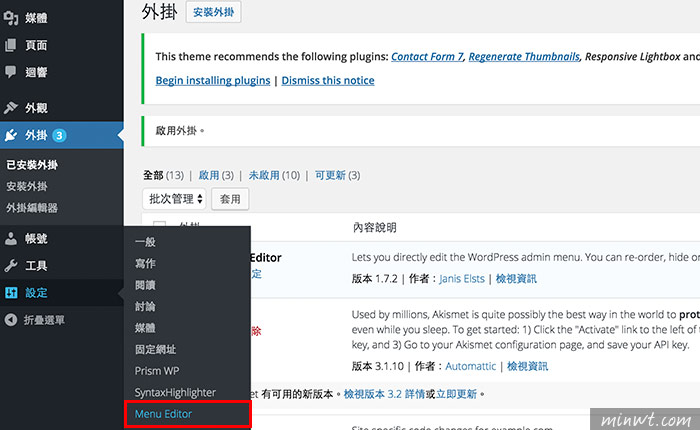Choose 寫作 in settings flyout
The width and height of the screenshot is (700, 430).
click(x=145, y=263)
